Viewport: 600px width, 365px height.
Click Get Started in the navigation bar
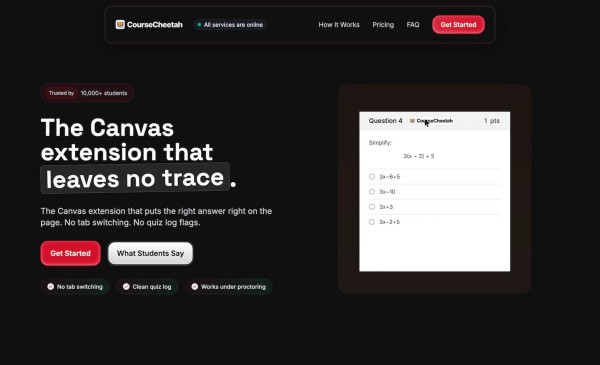click(x=458, y=24)
